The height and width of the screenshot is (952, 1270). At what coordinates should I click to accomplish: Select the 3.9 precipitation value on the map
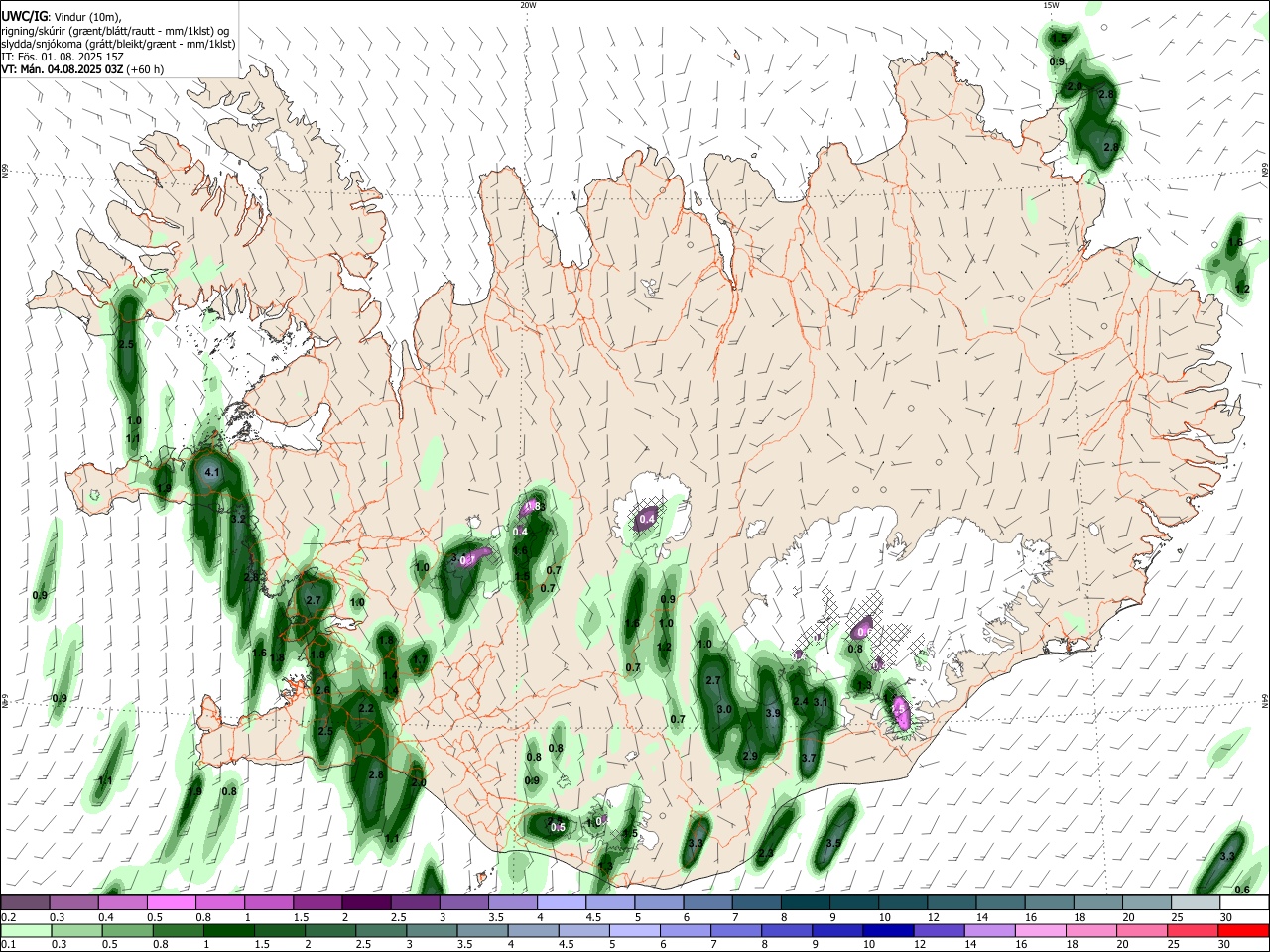click(x=774, y=713)
